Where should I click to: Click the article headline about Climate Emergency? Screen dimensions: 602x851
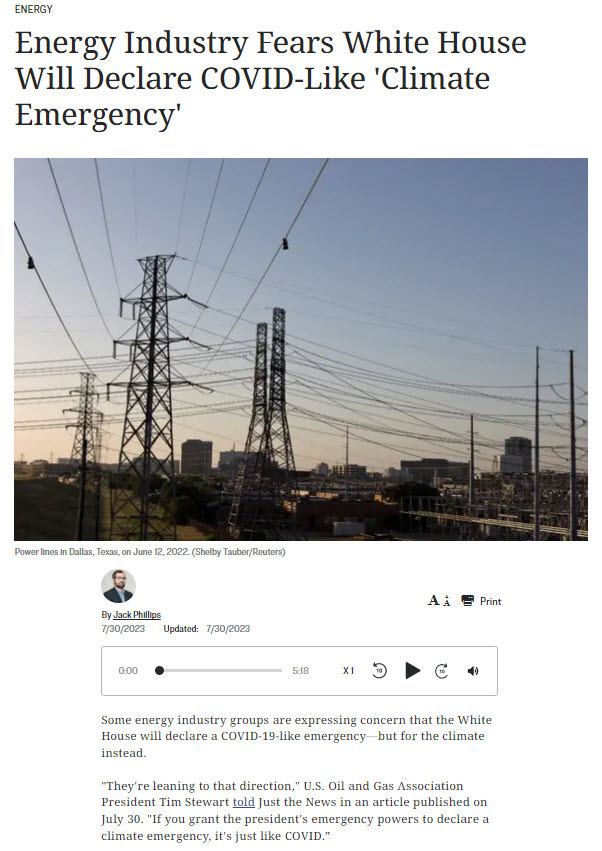click(270, 78)
